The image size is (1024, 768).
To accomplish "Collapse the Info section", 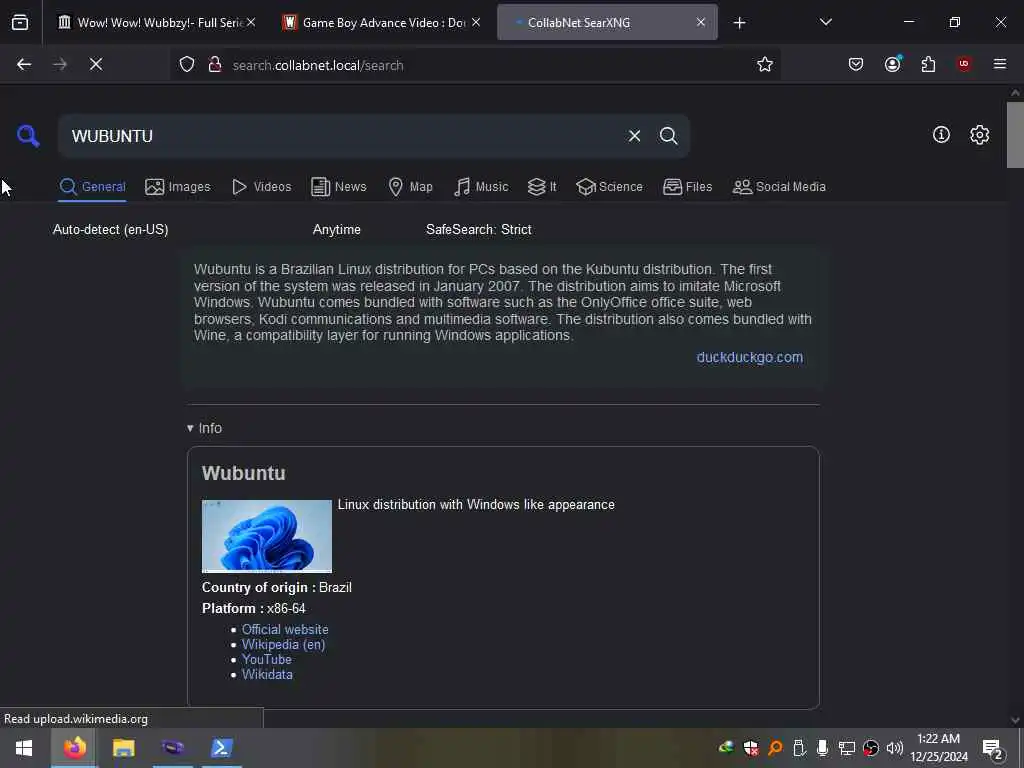I will [x=204, y=428].
